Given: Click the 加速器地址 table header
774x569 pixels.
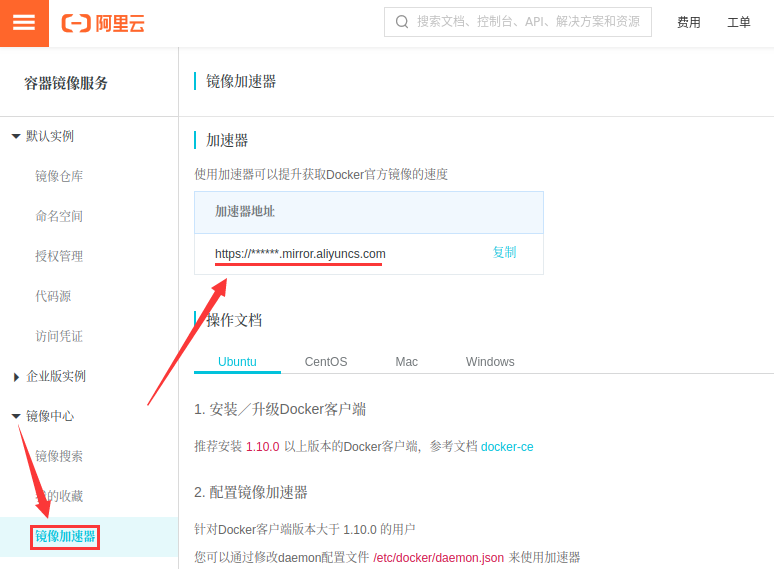Looking at the screenshot, I should click(x=245, y=211).
